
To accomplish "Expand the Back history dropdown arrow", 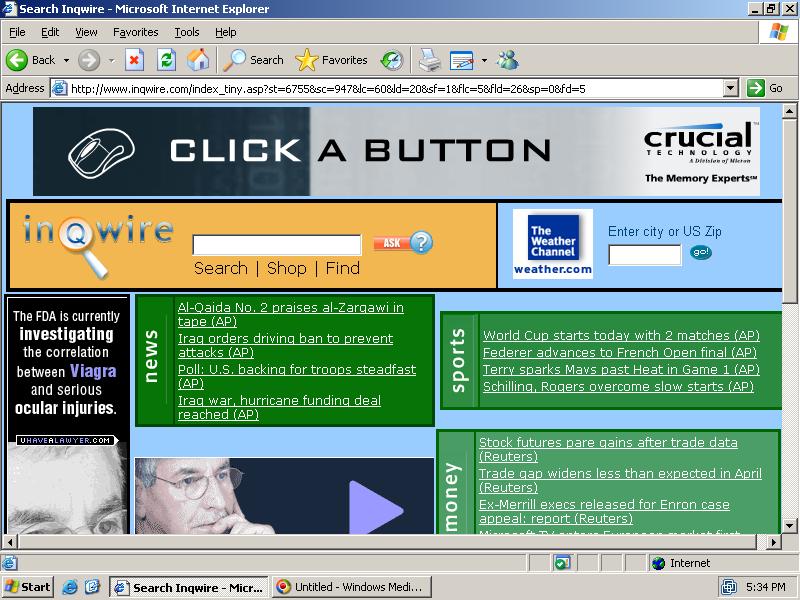I will pyautogui.click(x=66, y=60).
